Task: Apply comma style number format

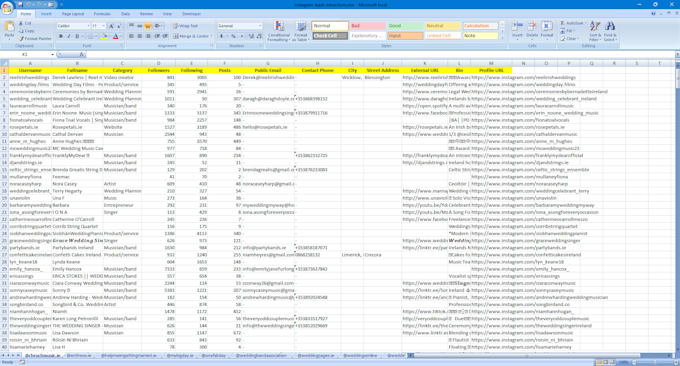Action: [241, 36]
